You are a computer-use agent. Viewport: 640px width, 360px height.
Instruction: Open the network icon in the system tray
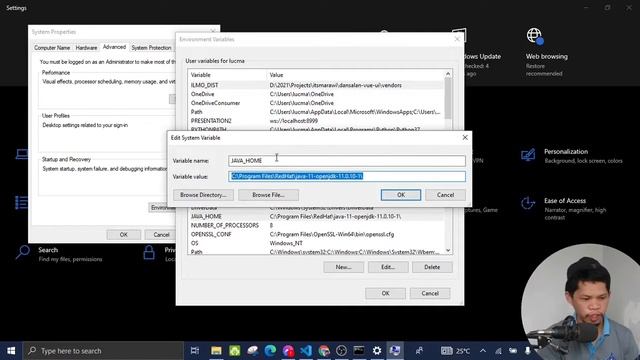tap(498, 351)
